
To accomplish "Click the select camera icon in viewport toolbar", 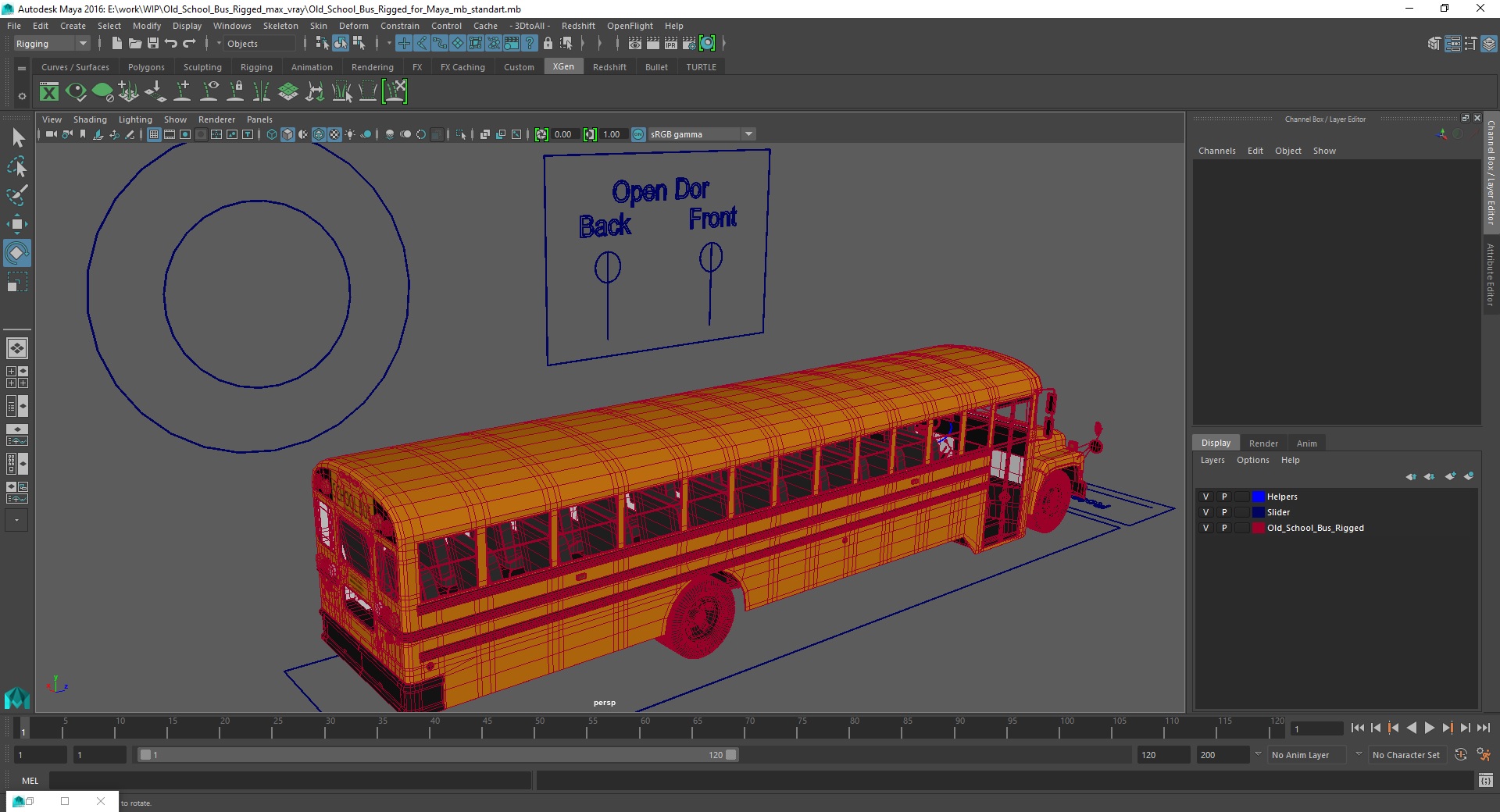I will point(51,134).
